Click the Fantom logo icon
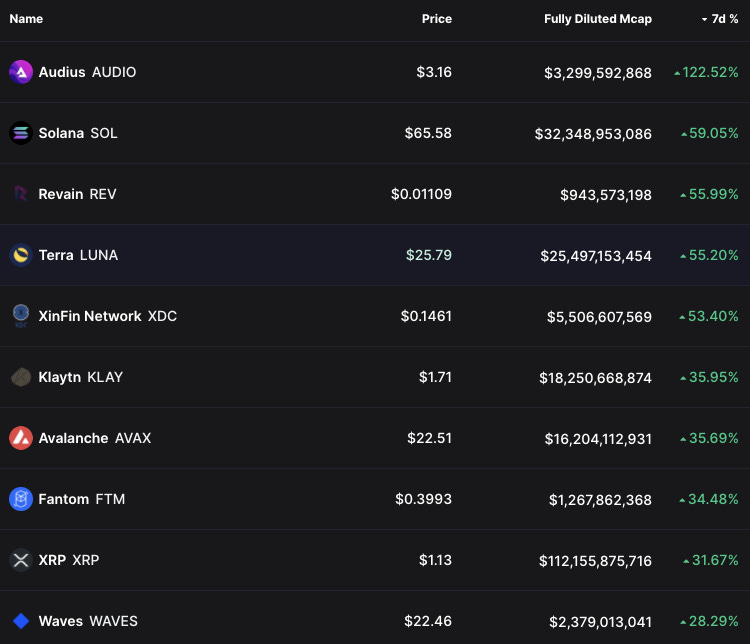 click(x=21, y=499)
